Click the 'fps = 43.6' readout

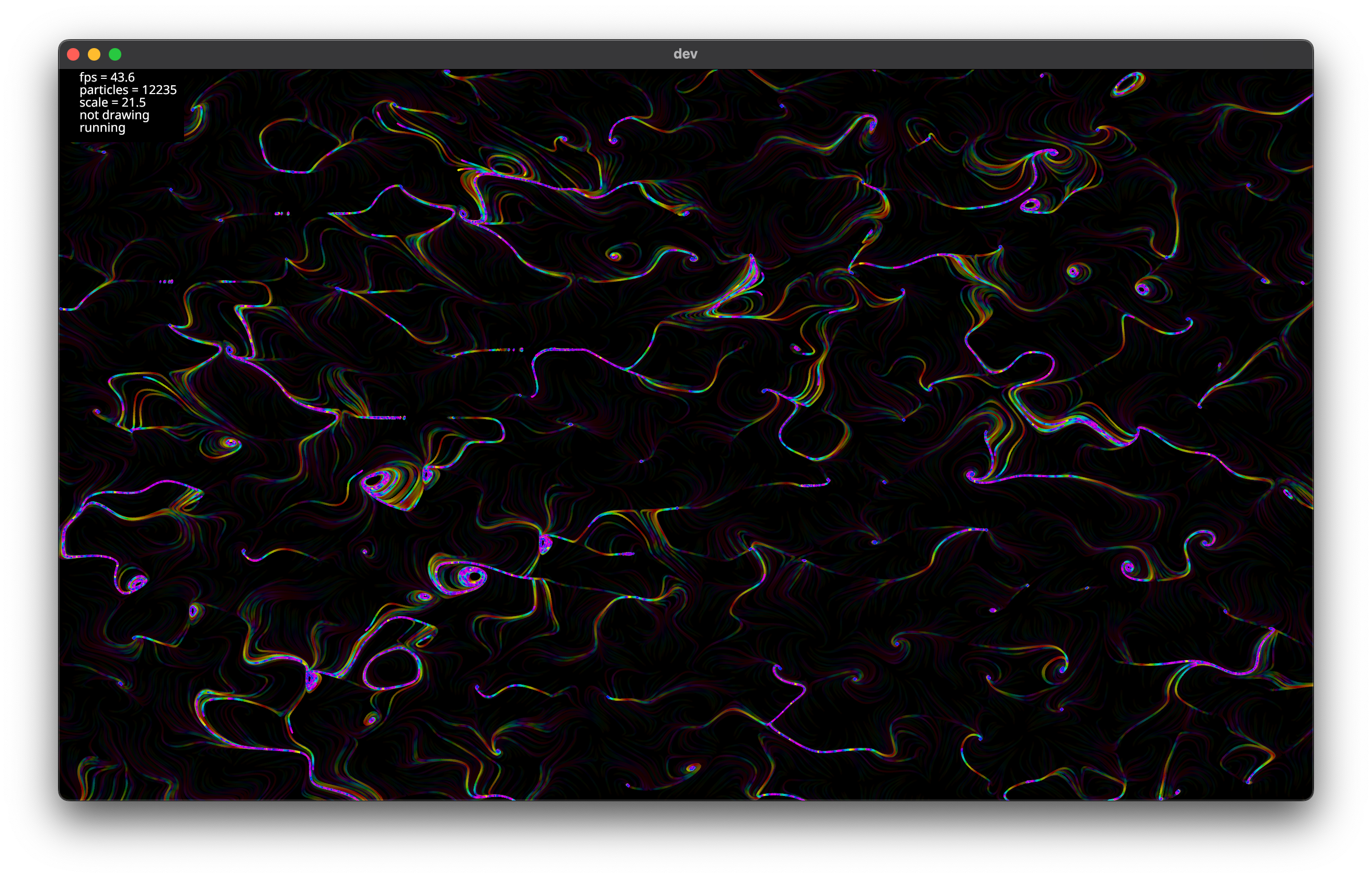tap(107, 77)
